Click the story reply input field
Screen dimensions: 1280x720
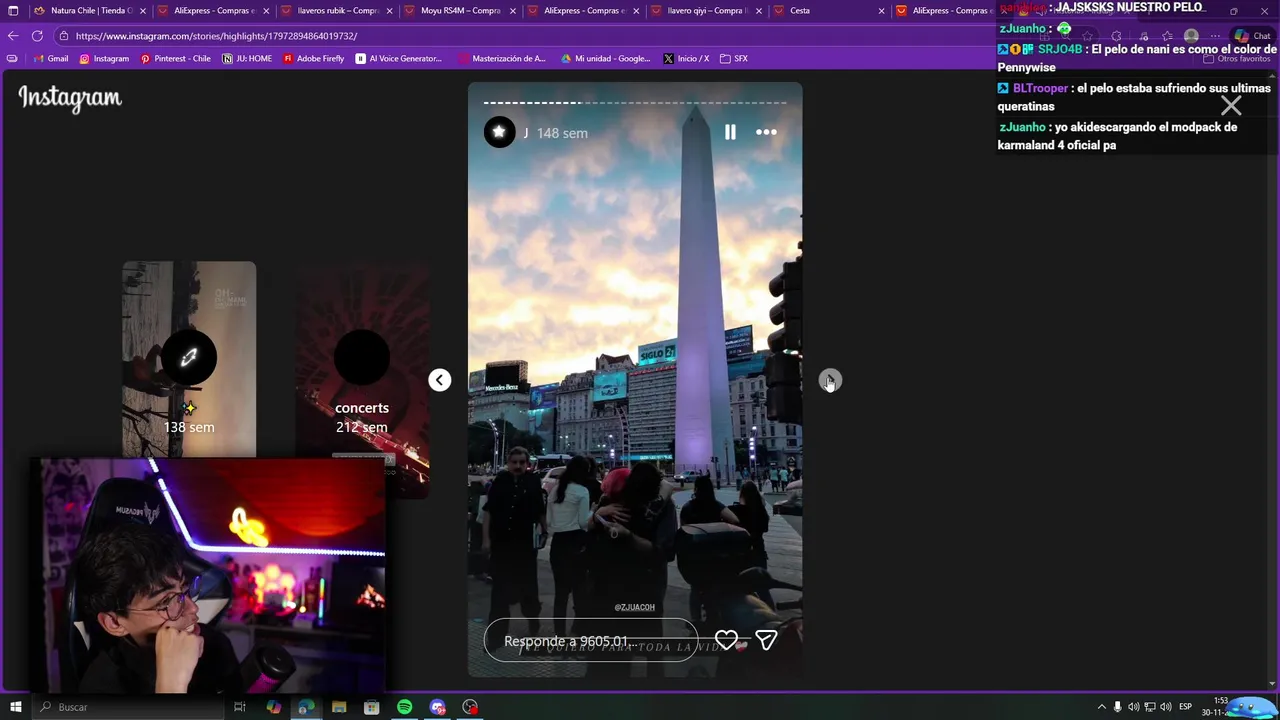[x=591, y=640]
